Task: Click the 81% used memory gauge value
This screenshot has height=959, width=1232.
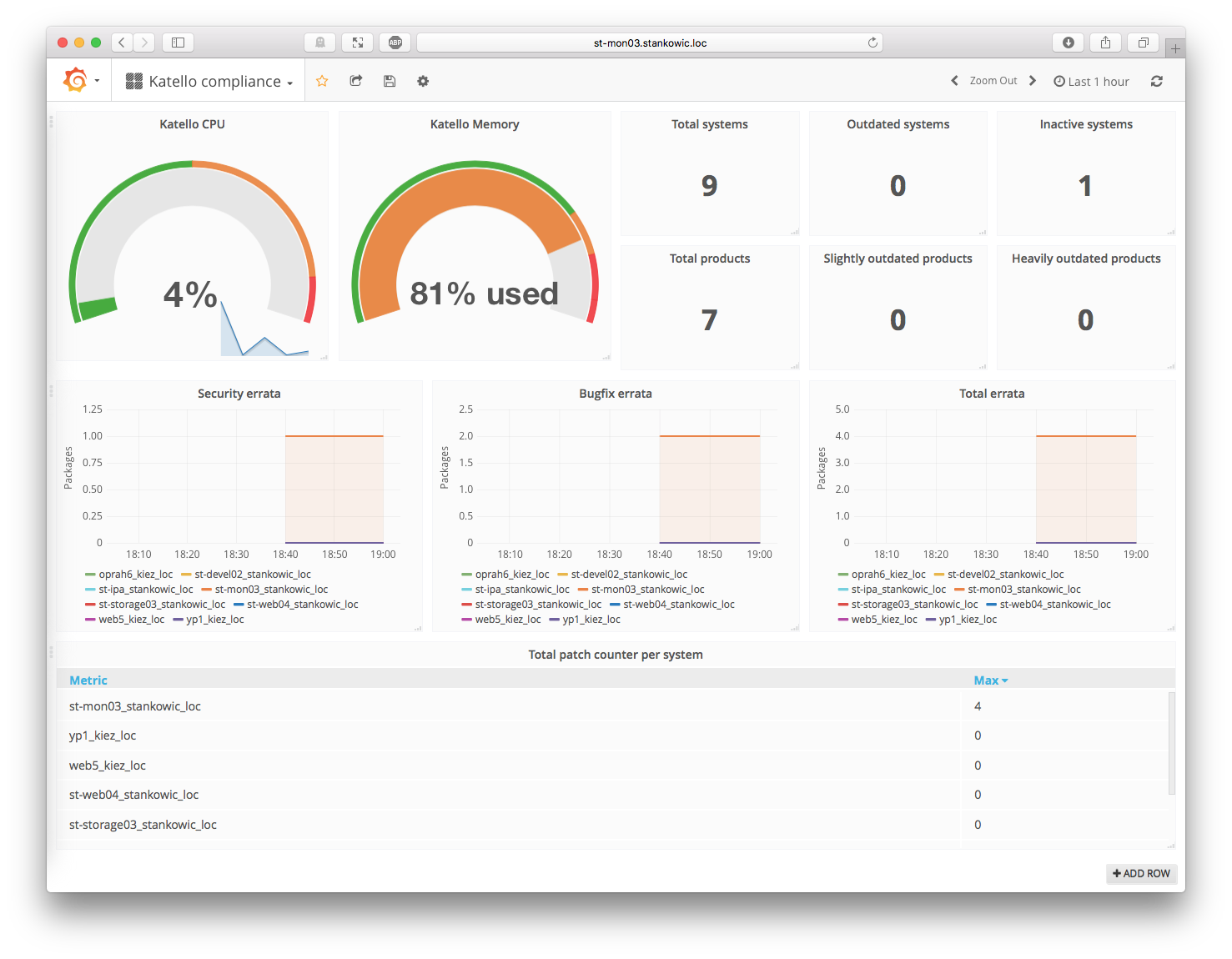Action: click(x=484, y=294)
